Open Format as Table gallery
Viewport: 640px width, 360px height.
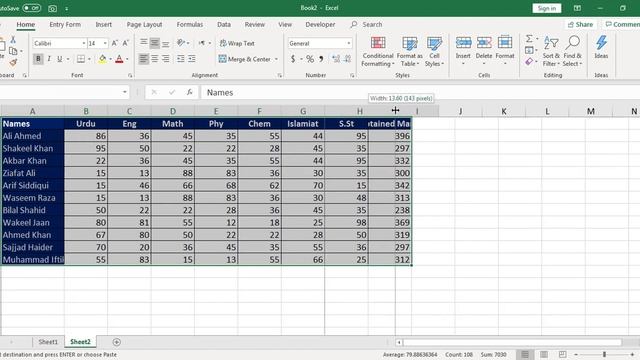point(409,51)
